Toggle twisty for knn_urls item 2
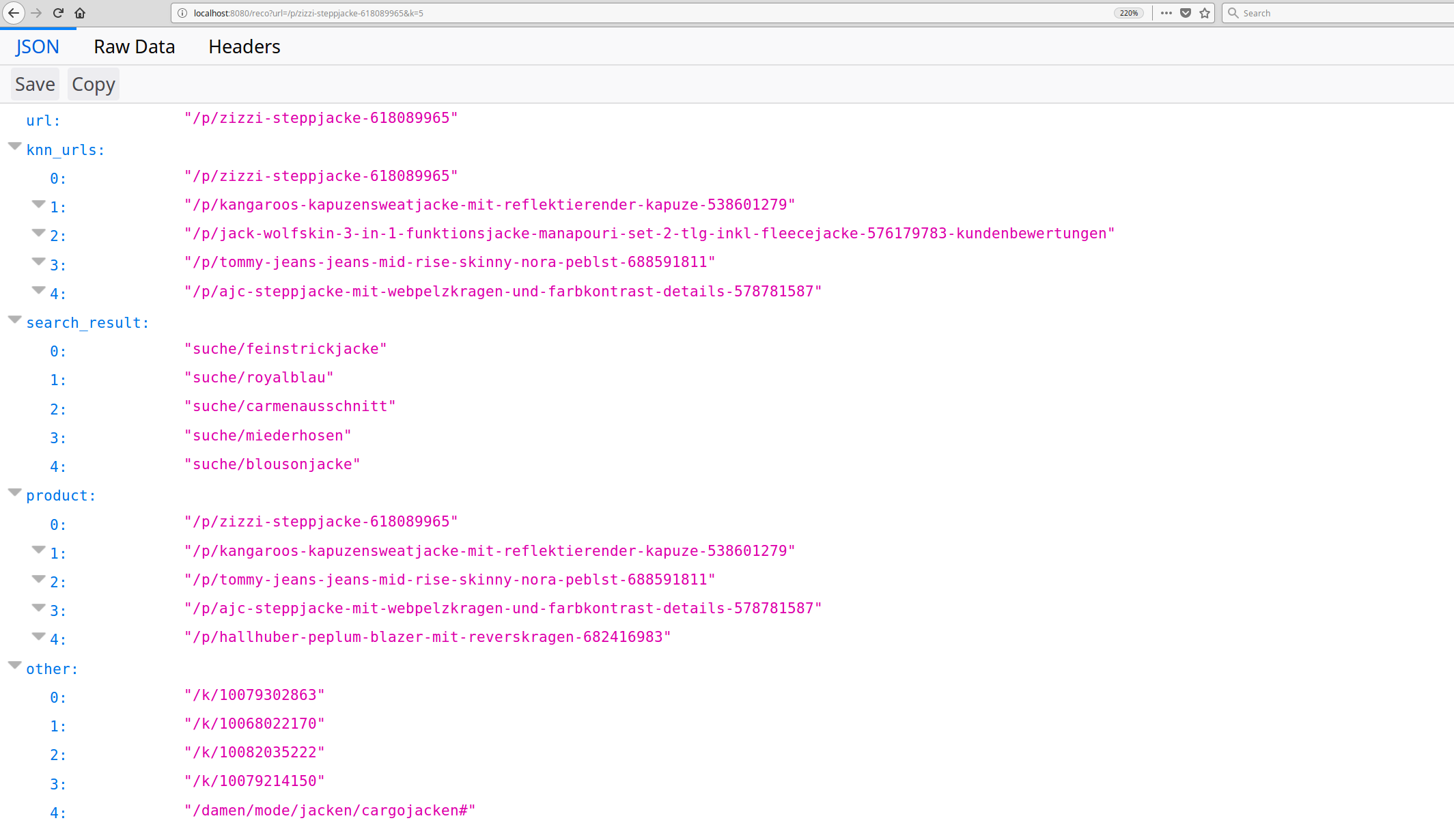The image size is (1454, 840). tap(39, 233)
